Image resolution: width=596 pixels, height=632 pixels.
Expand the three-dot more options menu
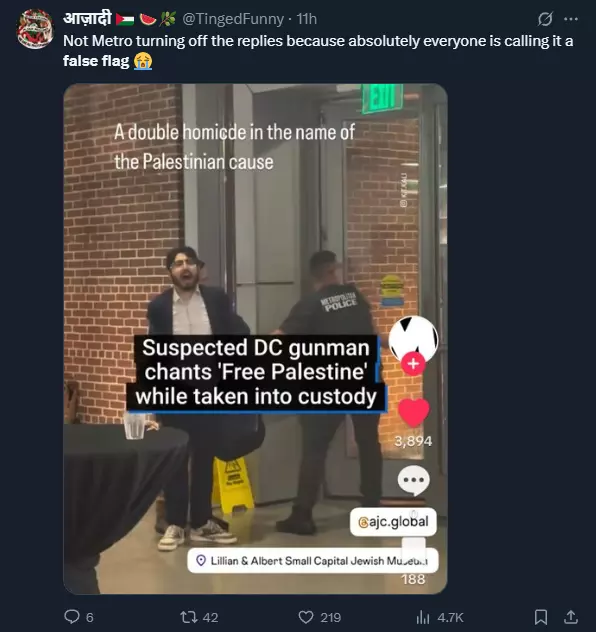click(x=571, y=19)
